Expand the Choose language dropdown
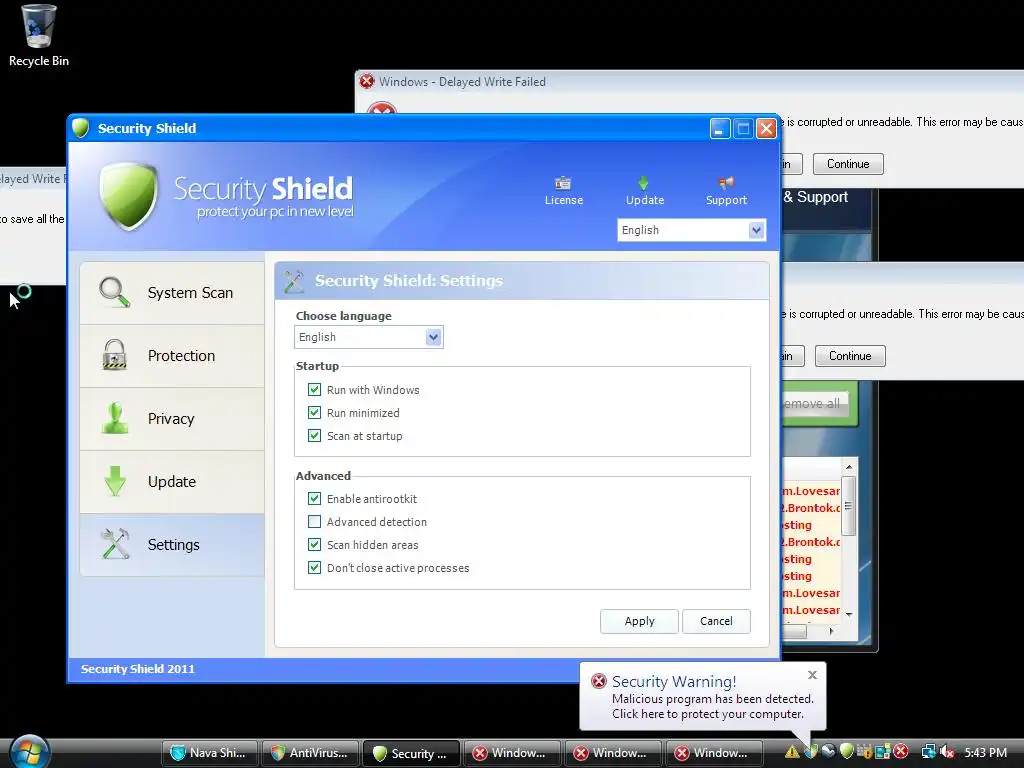 click(433, 337)
